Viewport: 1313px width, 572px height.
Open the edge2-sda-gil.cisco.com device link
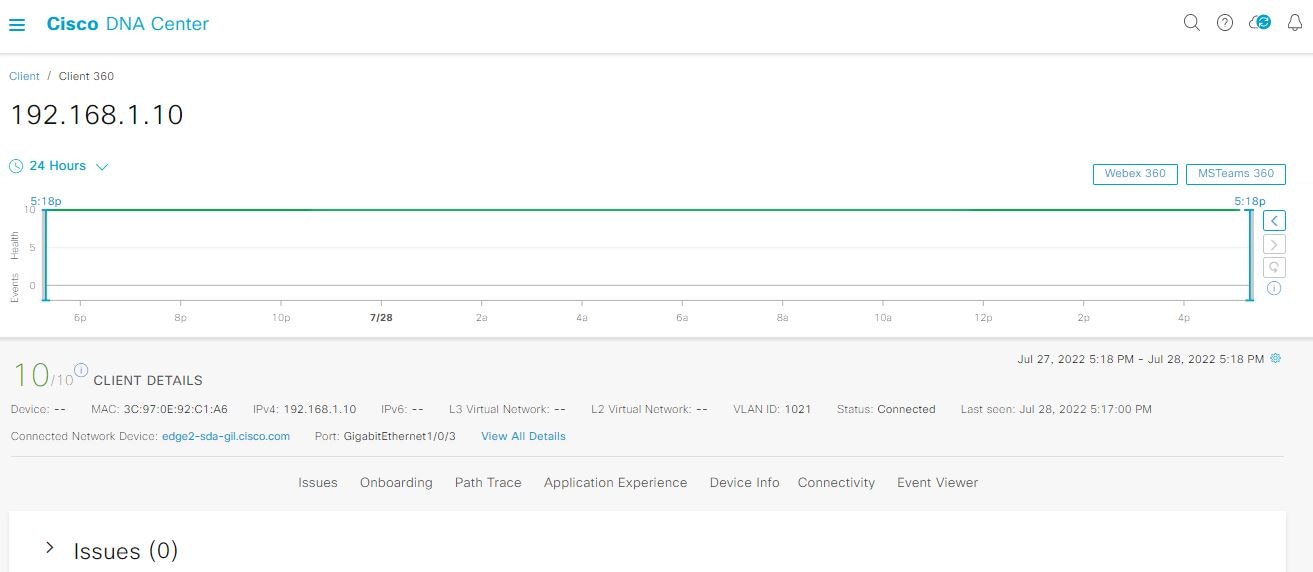226,436
